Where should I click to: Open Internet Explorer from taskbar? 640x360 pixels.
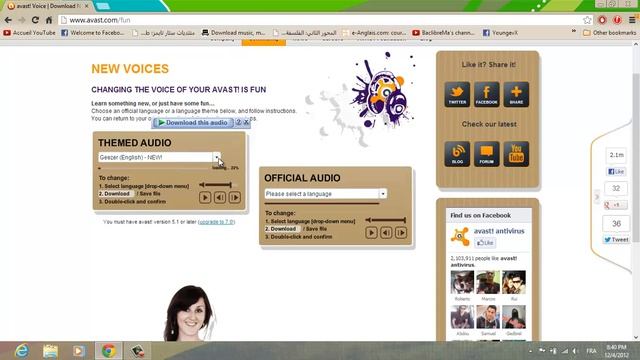(21, 351)
